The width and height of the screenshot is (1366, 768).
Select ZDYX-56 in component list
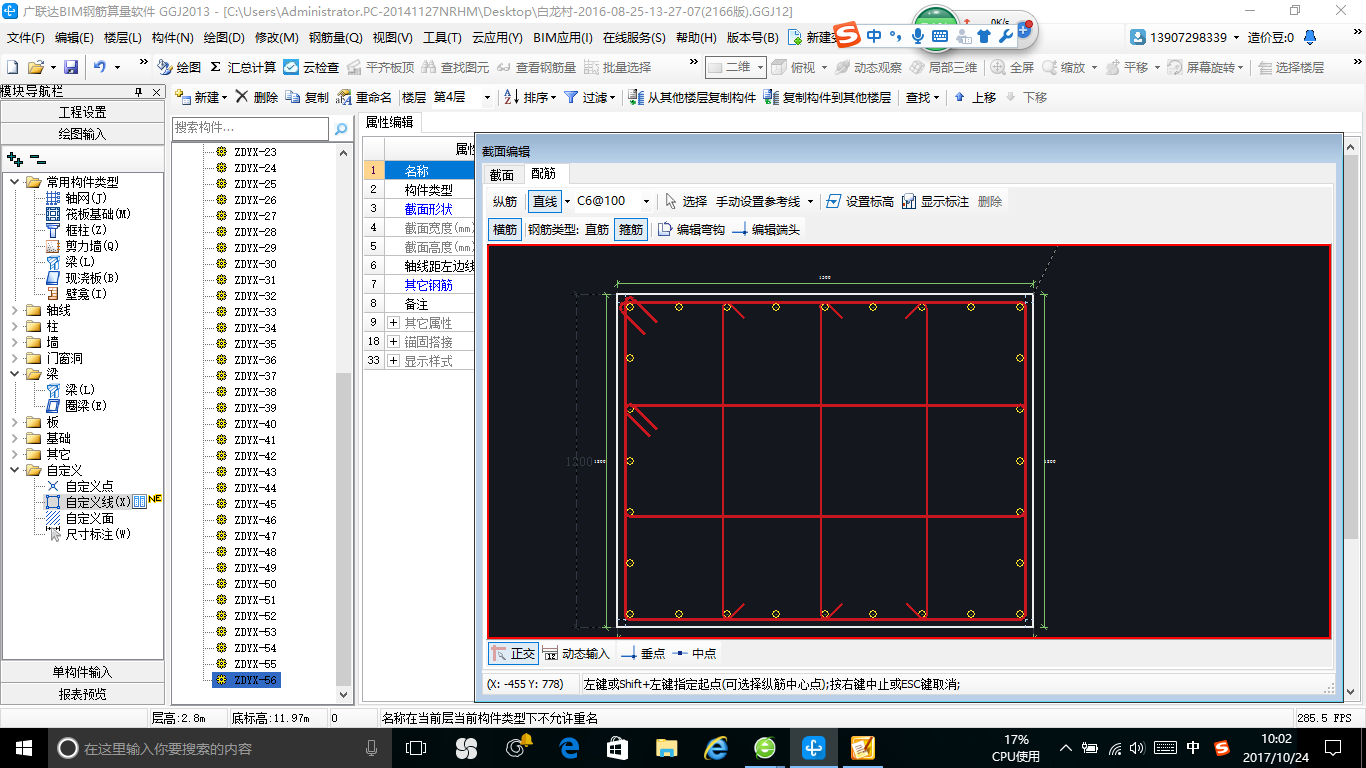coord(255,680)
